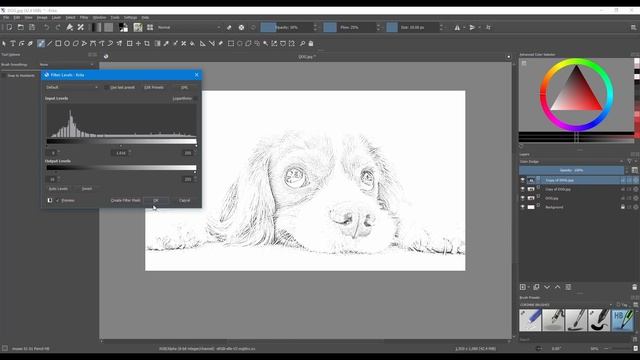Open the layer filter funnel menu
Image resolution: width=640 pixels, height=360 pixels.
coord(629,162)
